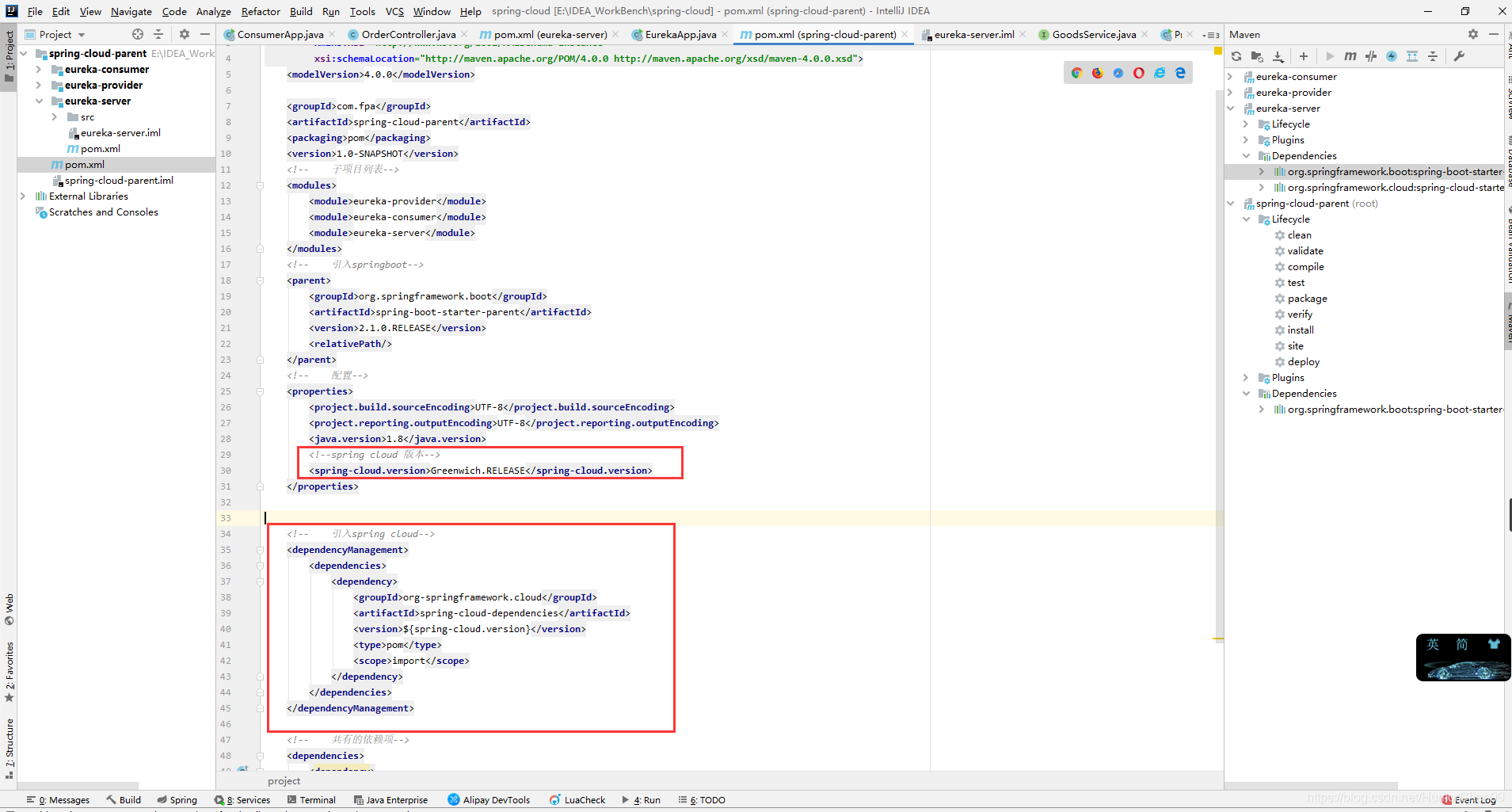Expand src folder under eureka-server

(55, 117)
